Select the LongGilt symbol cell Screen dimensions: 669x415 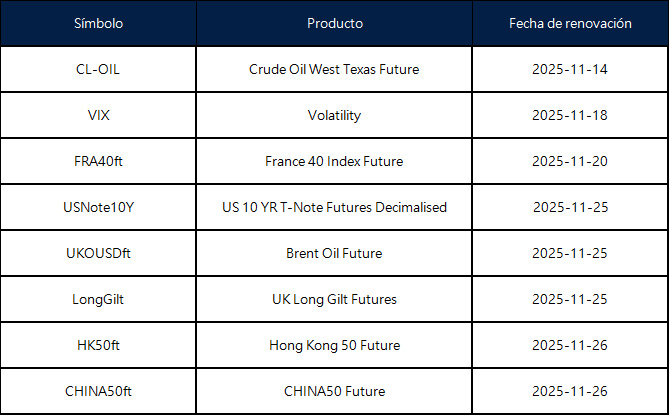coord(98,299)
